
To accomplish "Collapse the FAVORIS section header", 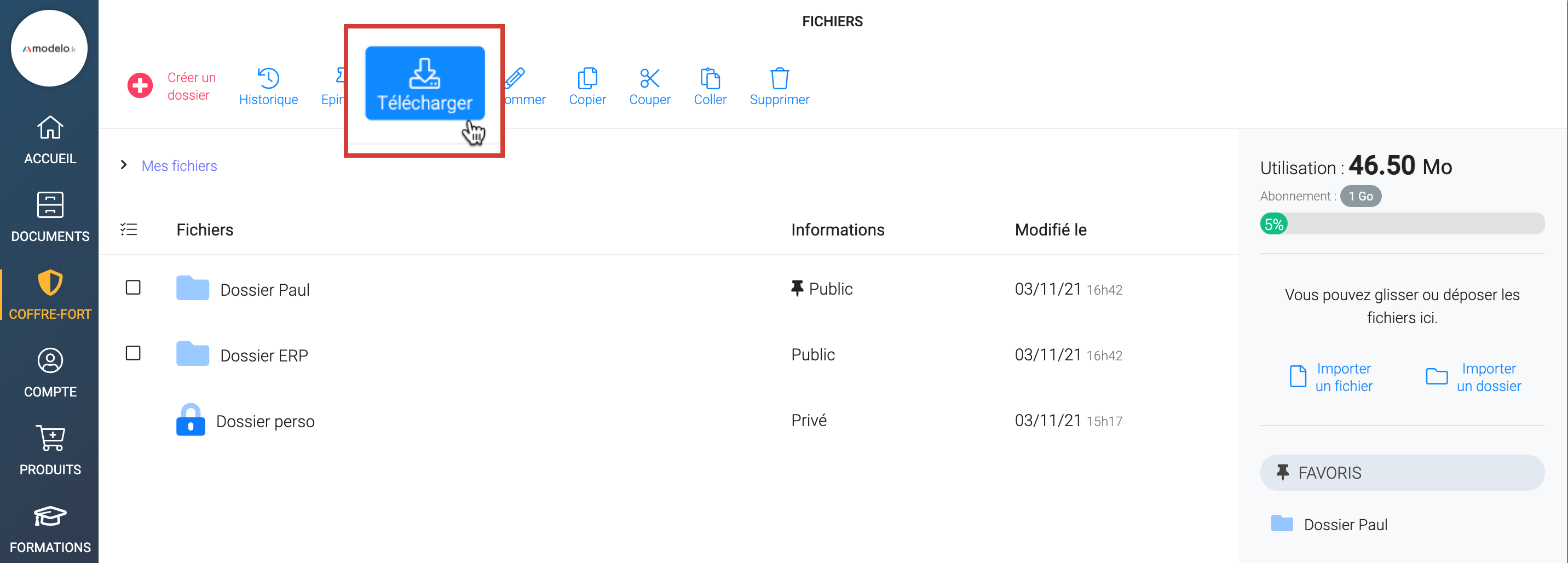I will click(x=1401, y=472).
